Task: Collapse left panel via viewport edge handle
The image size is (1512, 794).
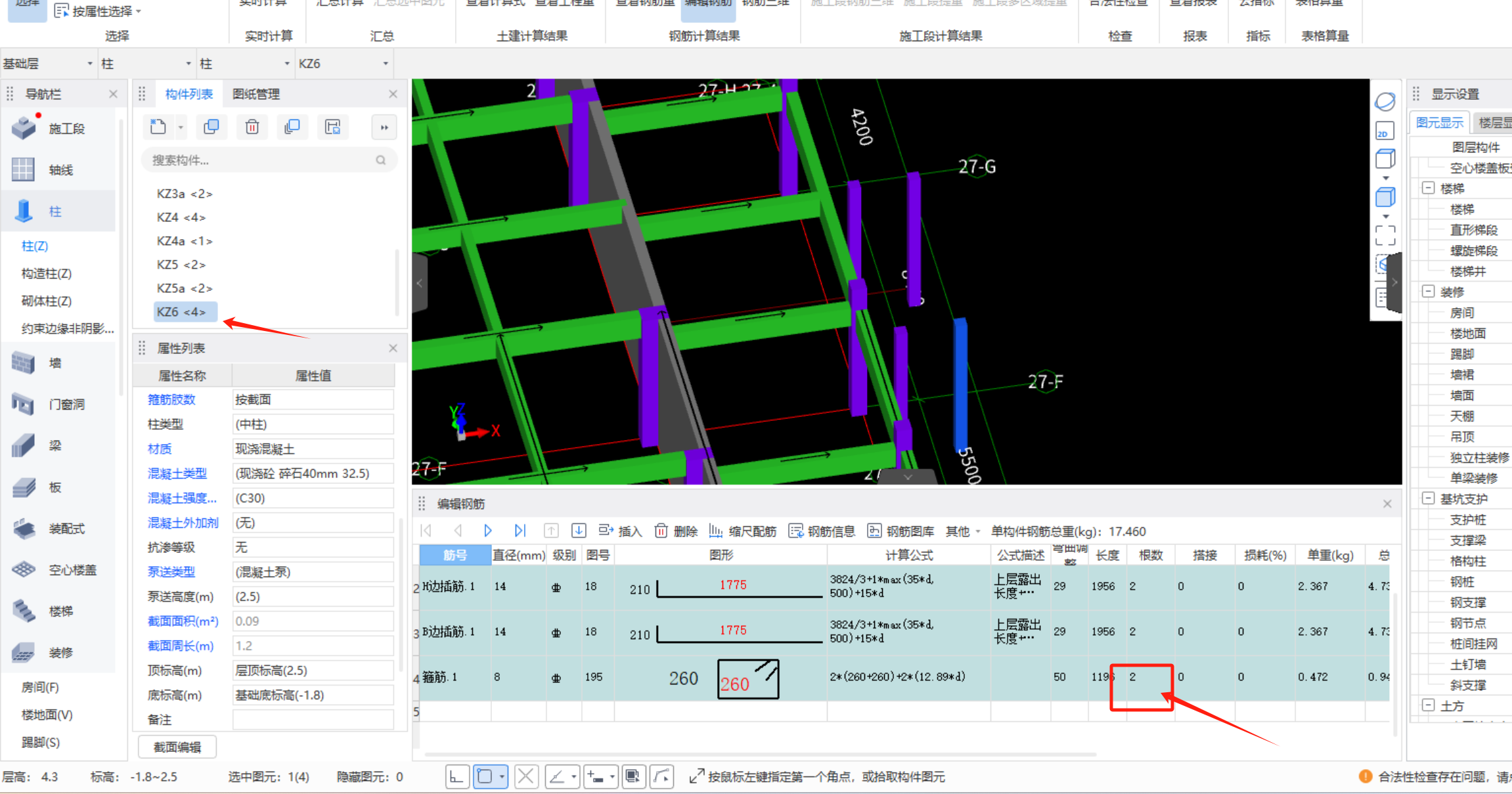Action: (420, 284)
